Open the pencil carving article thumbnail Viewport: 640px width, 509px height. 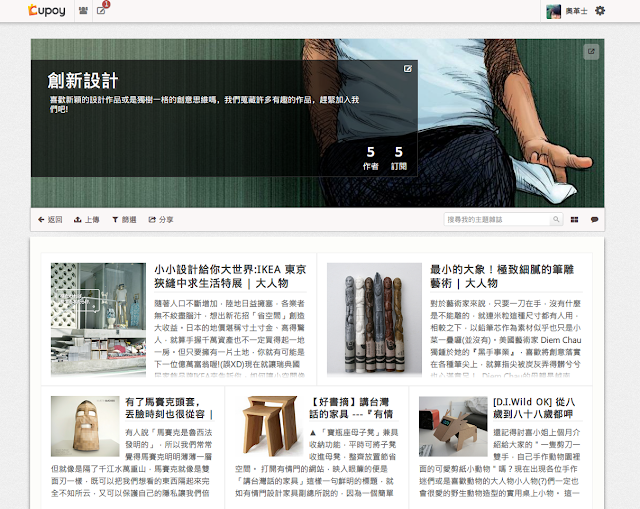click(x=374, y=319)
